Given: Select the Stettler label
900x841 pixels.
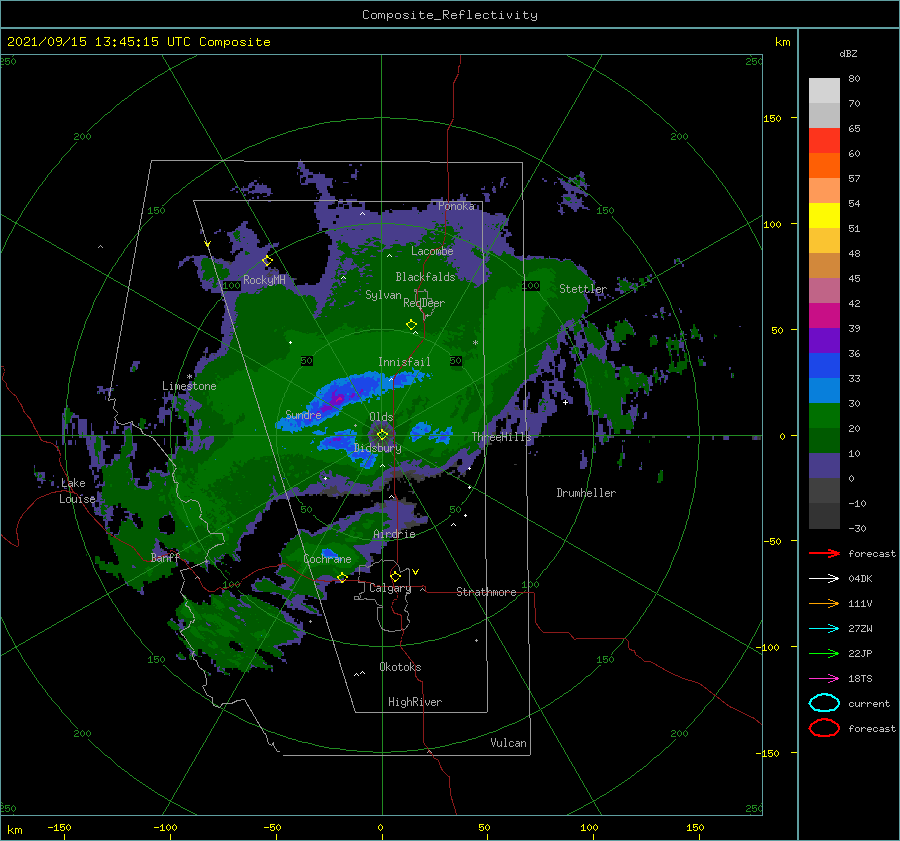Looking at the screenshot, I should (x=583, y=289).
